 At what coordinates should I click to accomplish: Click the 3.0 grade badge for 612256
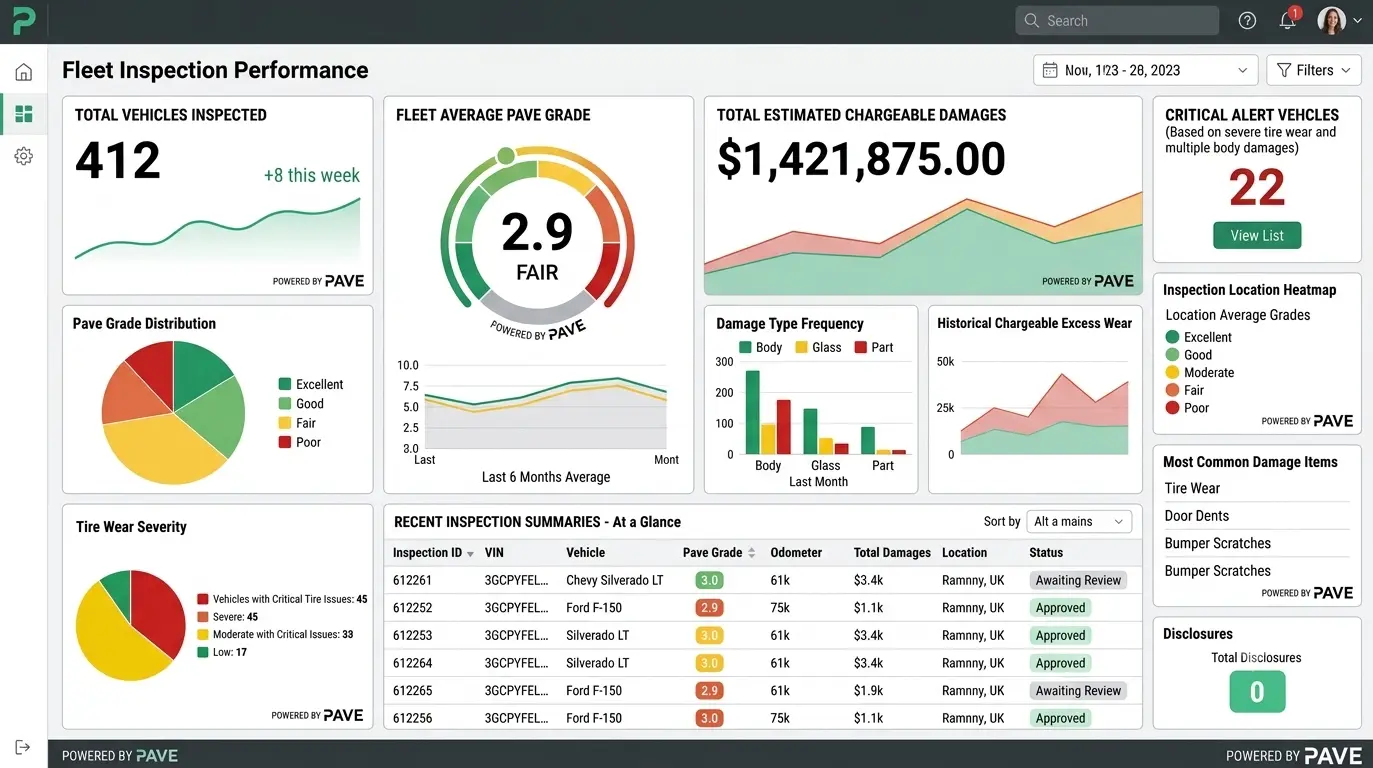709,718
